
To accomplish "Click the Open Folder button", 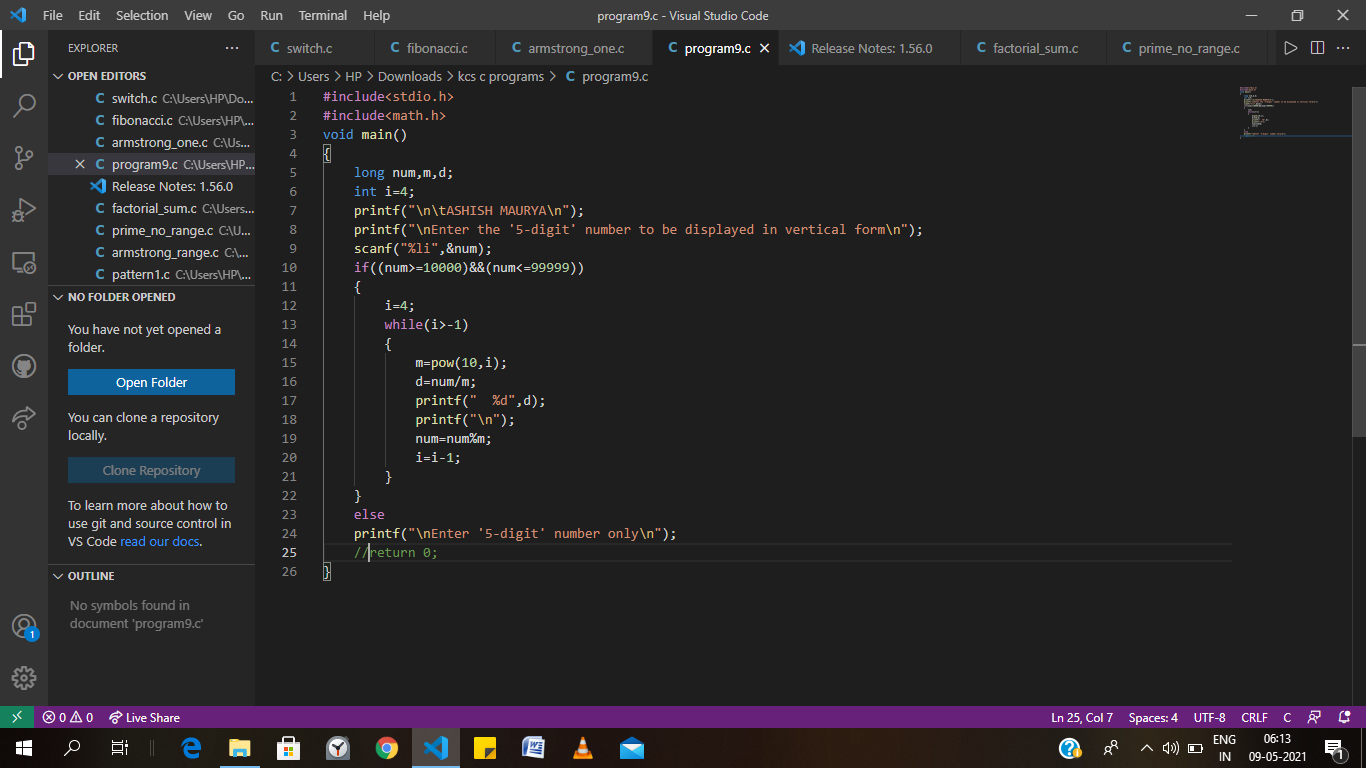I will pyautogui.click(x=151, y=382).
